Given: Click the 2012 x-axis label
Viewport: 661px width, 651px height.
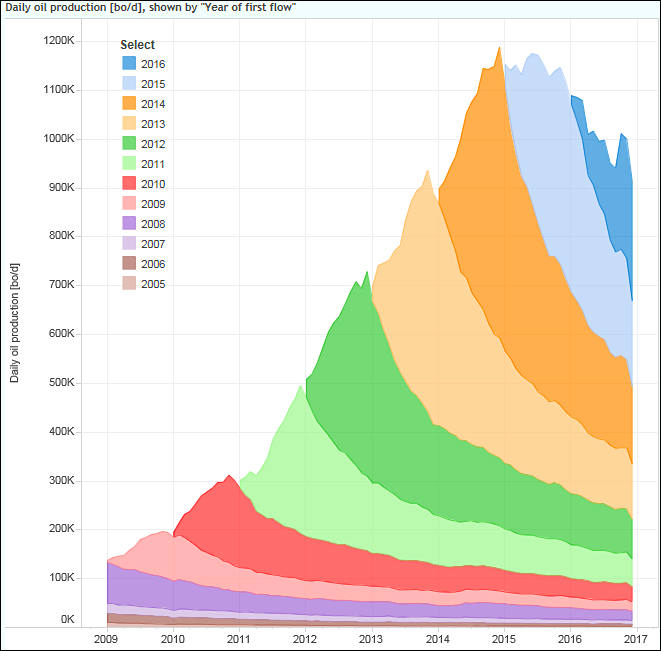Looking at the screenshot, I should (305, 639).
